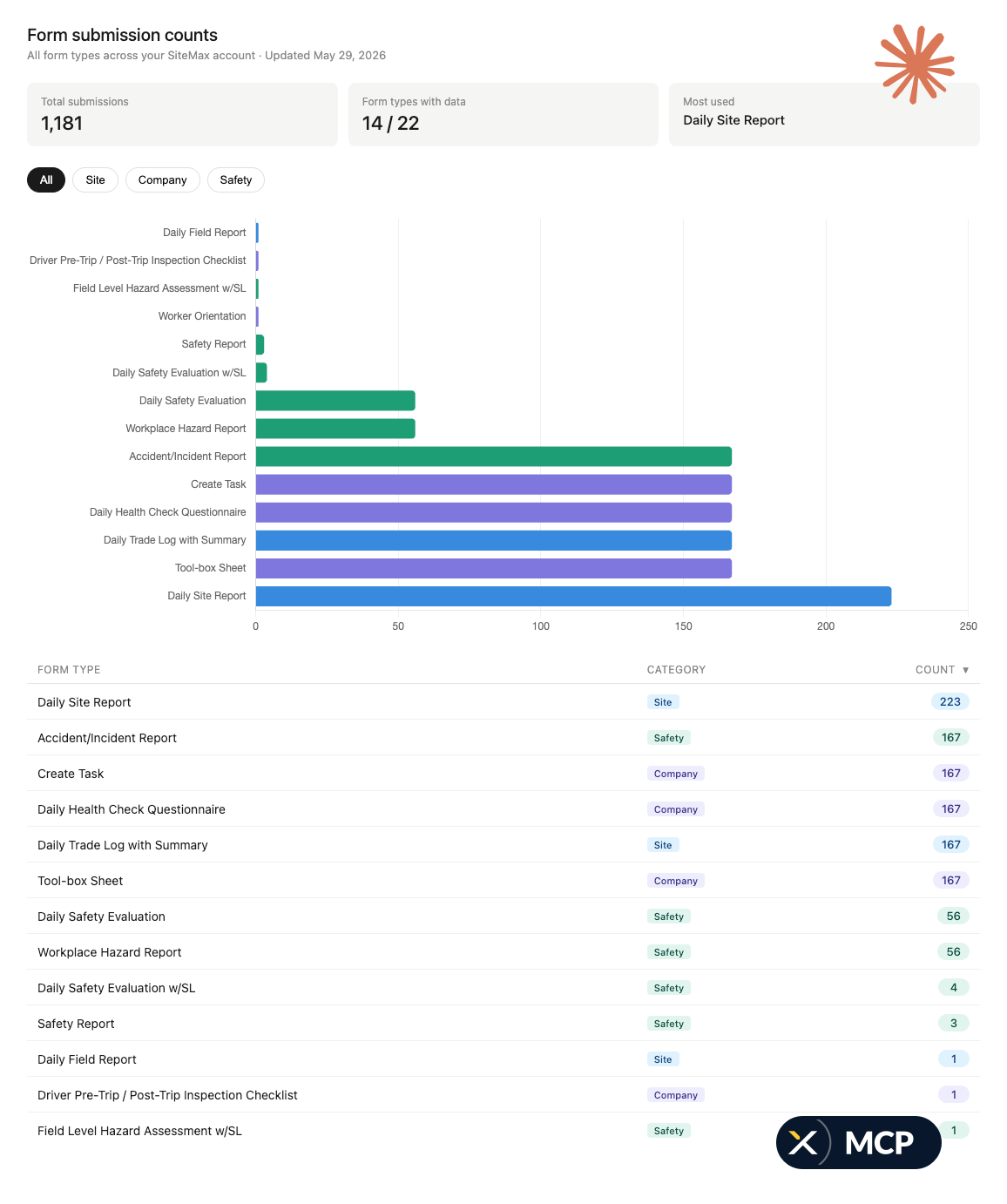Click the Company tag in Tool-box Sheet row

676,881
